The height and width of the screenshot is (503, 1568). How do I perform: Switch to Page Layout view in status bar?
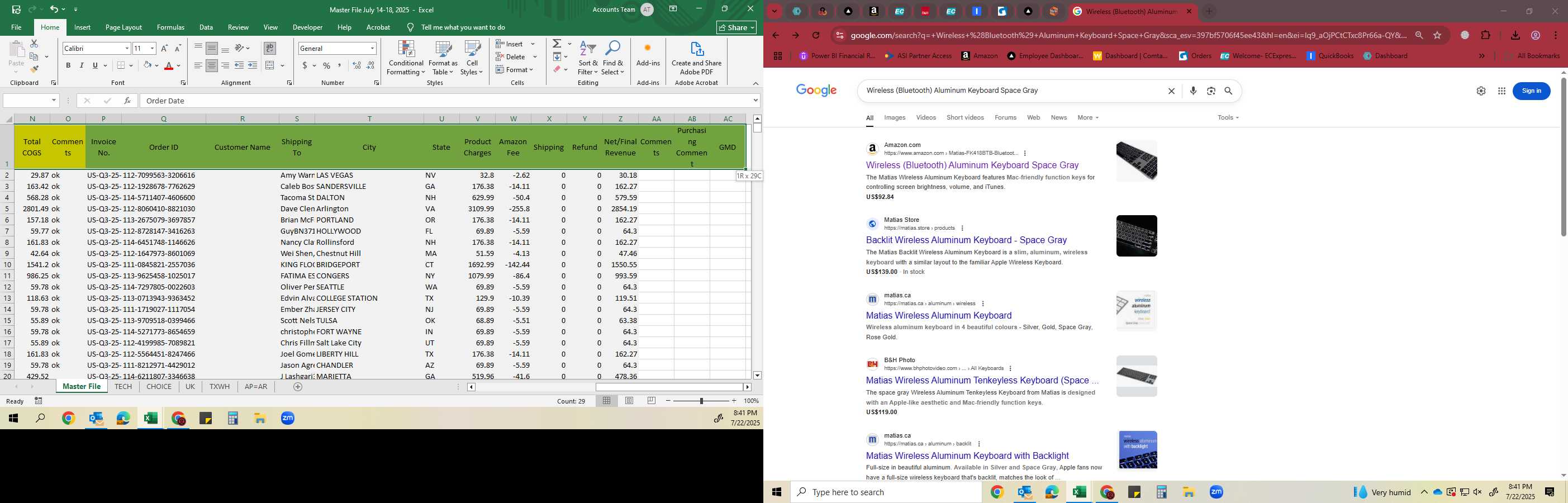click(629, 401)
